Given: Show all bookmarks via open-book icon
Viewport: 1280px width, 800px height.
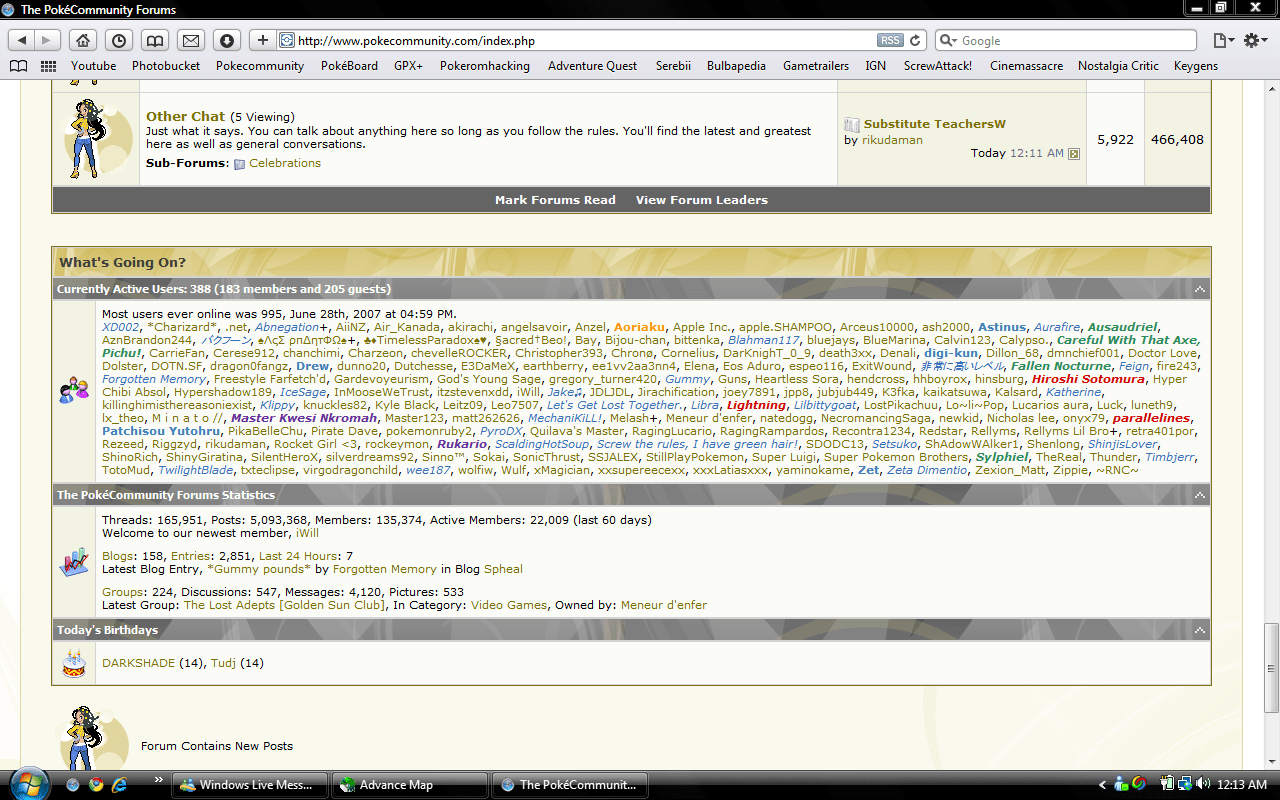Looking at the screenshot, I should tap(18, 66).
